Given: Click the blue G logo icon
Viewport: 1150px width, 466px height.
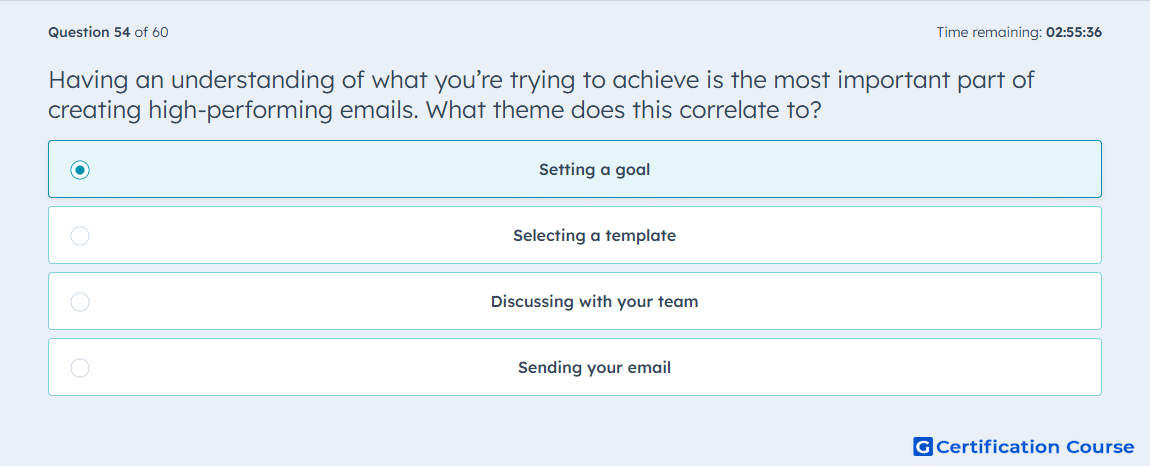Looking at the screenshot, I should [x=923, y=446].
